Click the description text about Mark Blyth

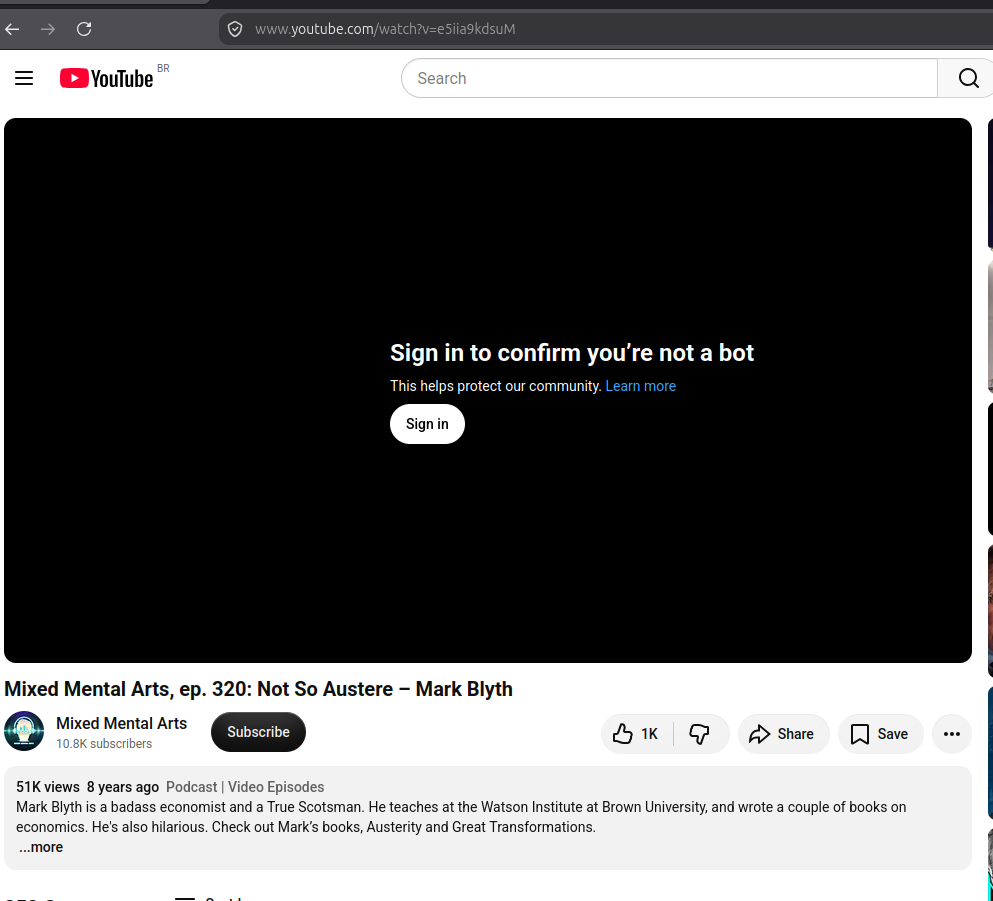pos(461,817)
